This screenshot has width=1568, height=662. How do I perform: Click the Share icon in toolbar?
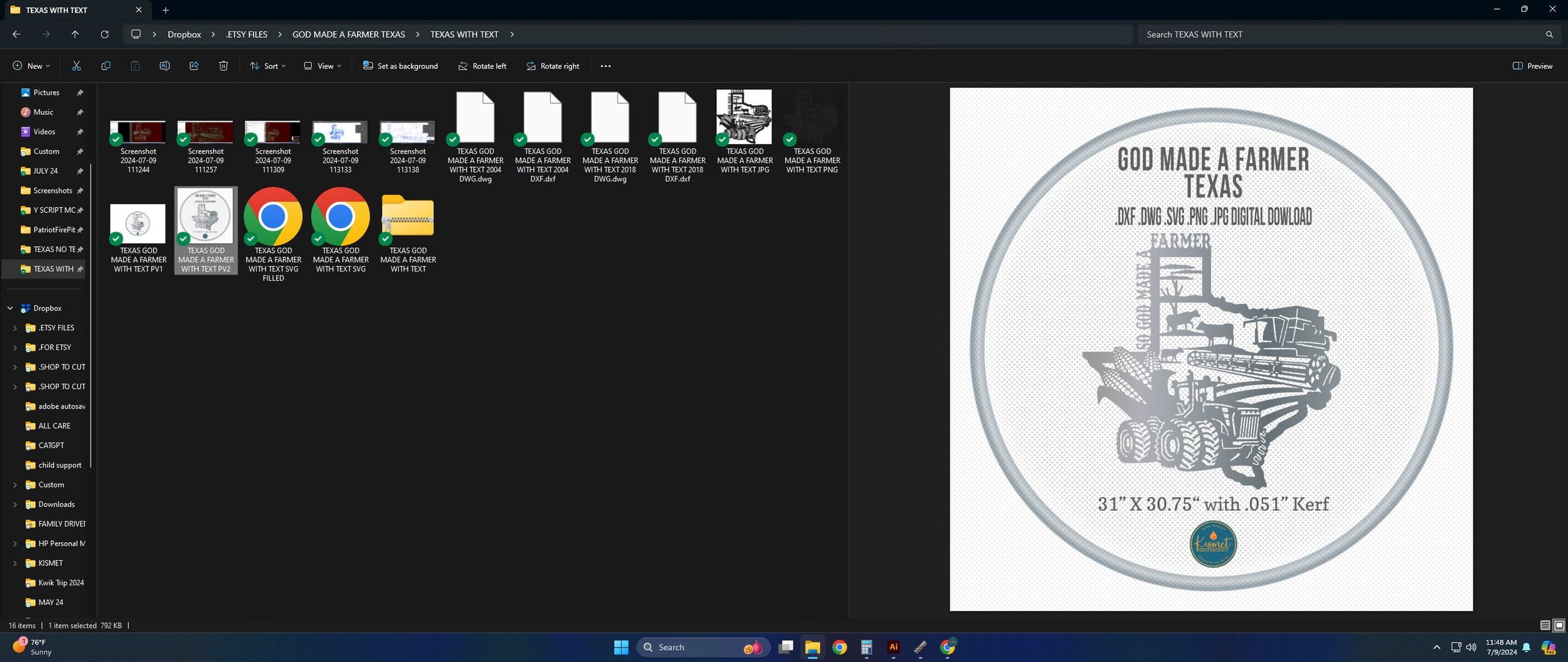click(194, 66)
